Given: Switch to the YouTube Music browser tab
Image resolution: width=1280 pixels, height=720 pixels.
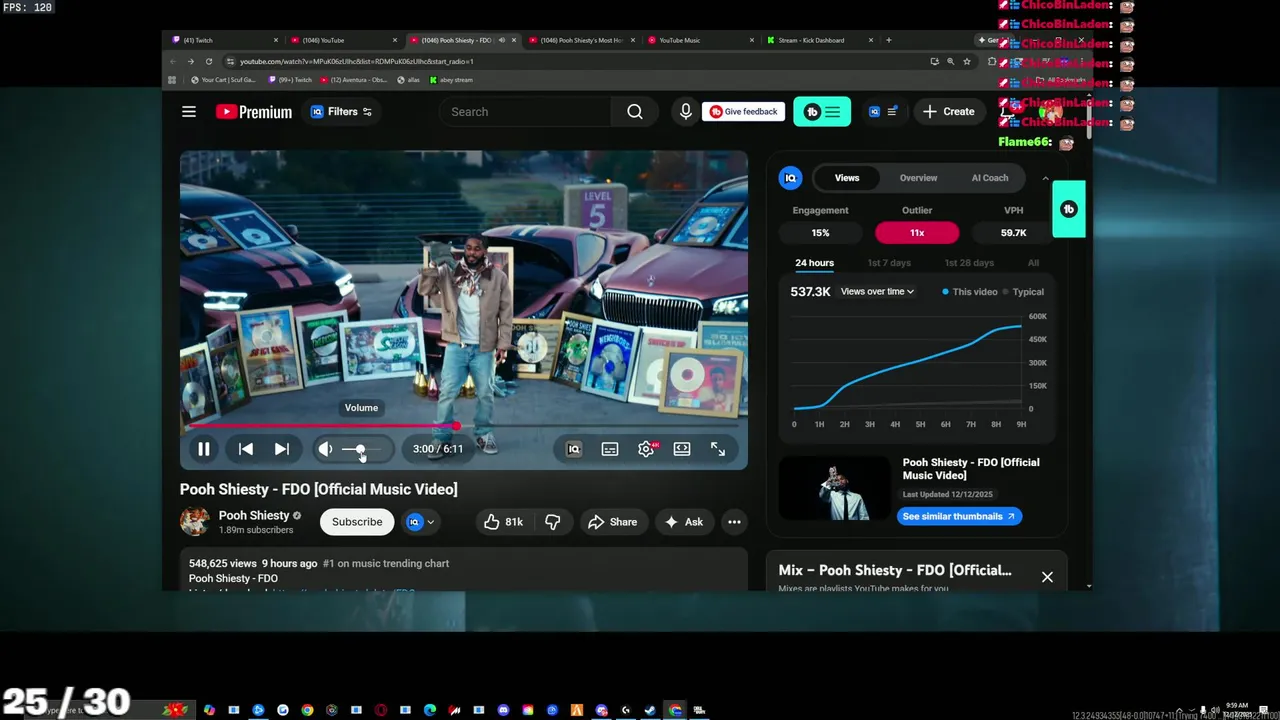Looking at the screenshot, I should 700,40.
